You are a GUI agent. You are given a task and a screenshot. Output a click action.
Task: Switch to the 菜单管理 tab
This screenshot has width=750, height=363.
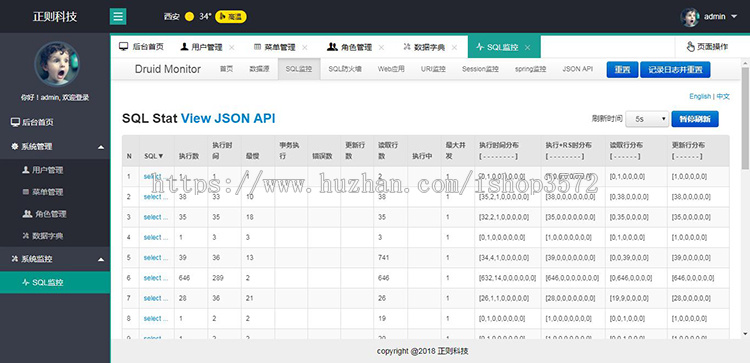pyautogui.click(x=275, y=47)
